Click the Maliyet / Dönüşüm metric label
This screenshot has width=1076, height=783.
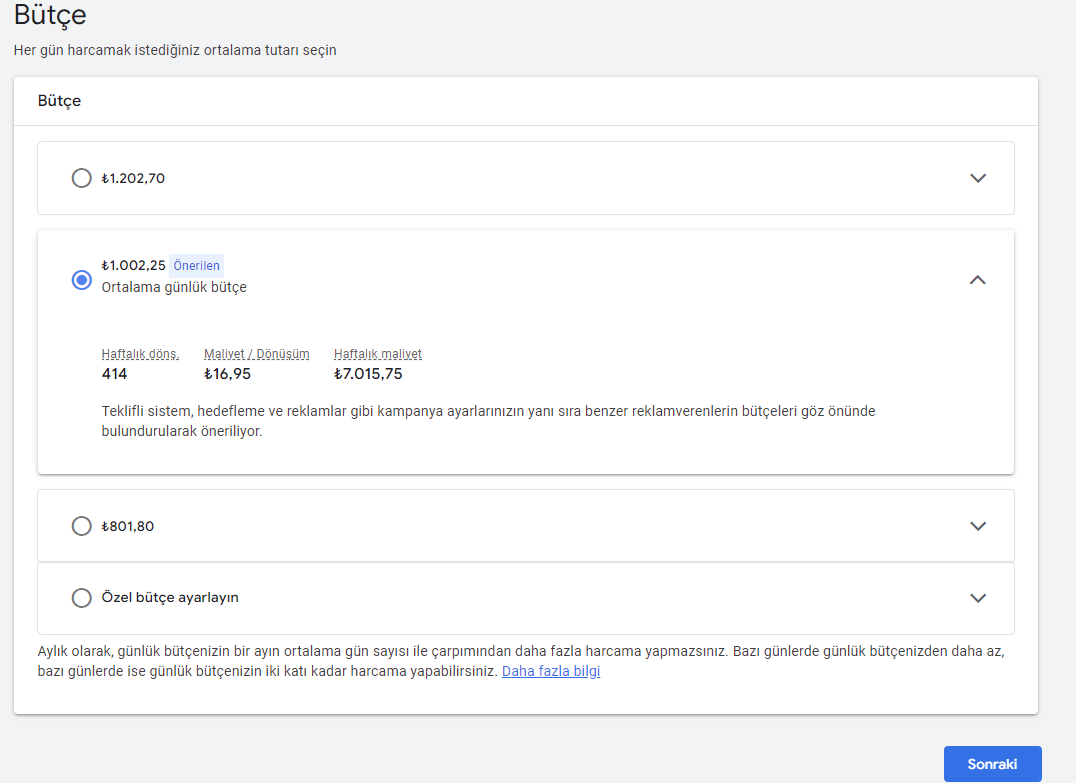click(x=257, y=354)
